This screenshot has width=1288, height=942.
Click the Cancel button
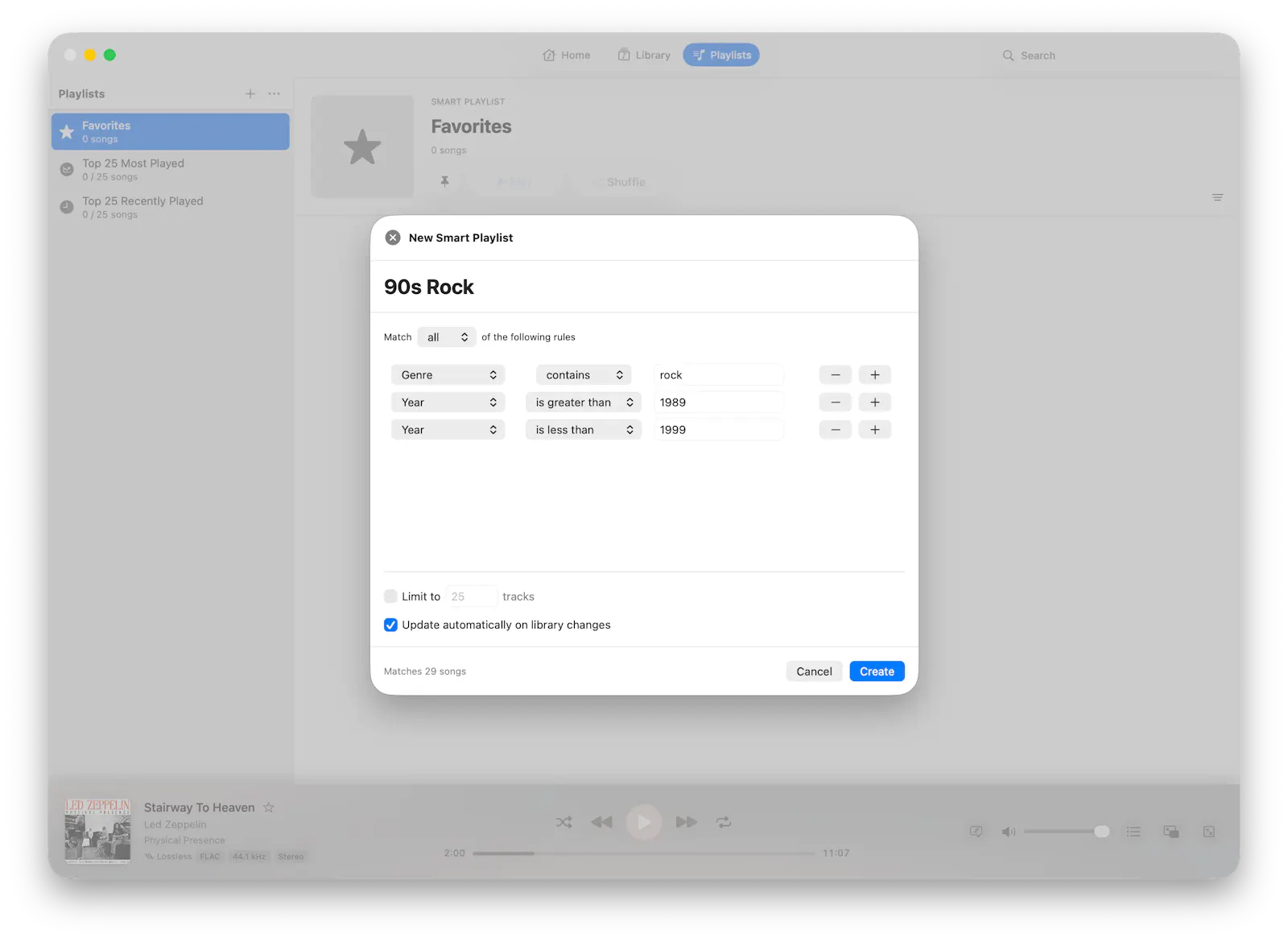click(x=815, y=671)
